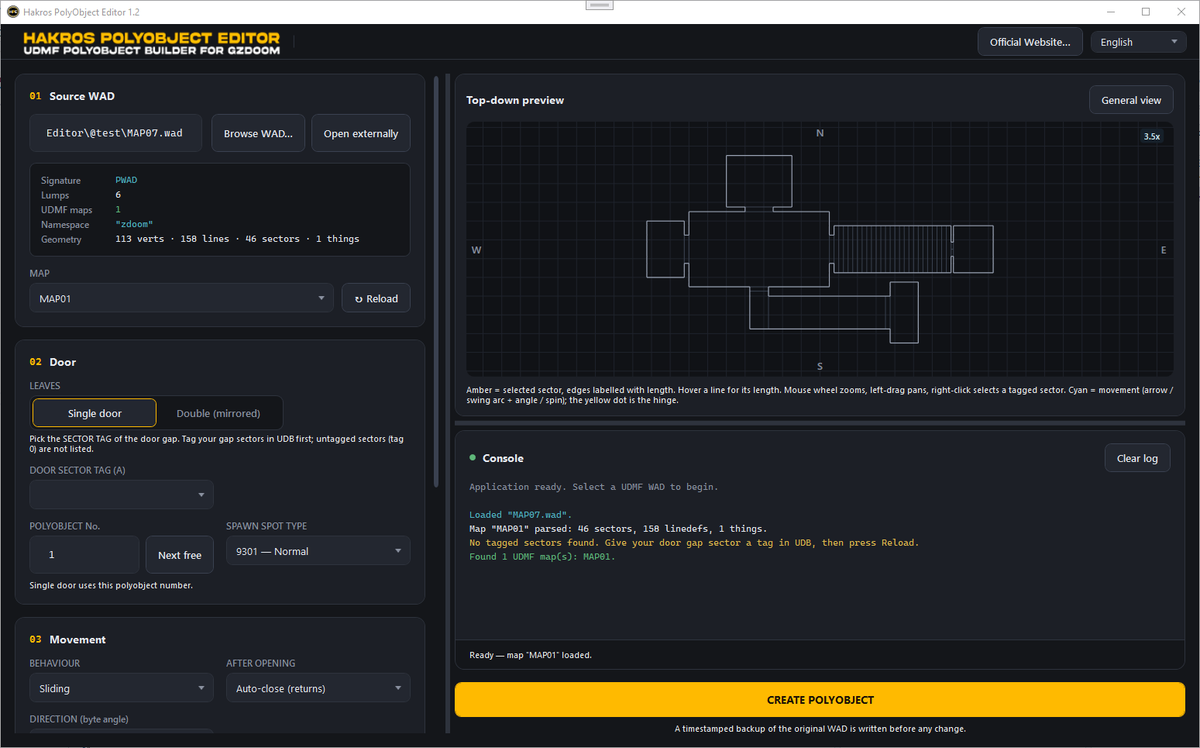Click the S compass label in preview

[x=820, y=366]
